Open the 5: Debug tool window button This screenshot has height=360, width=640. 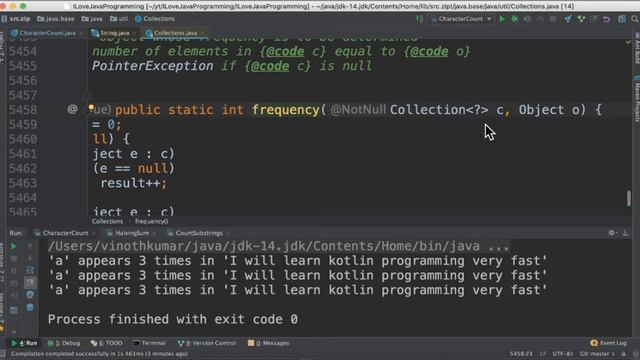pyautogui.click(x=64, y=343)
